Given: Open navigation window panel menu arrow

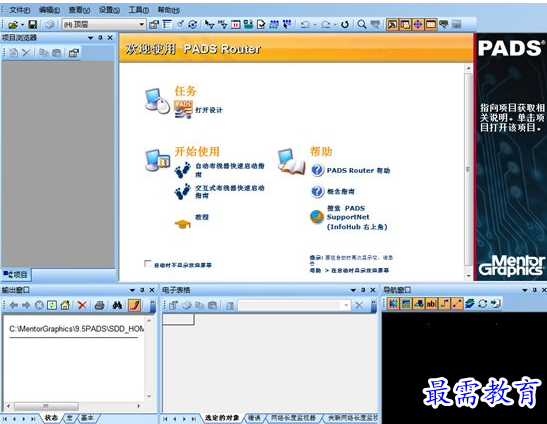Looking at the screenshot, I should [x=525, y=290].
